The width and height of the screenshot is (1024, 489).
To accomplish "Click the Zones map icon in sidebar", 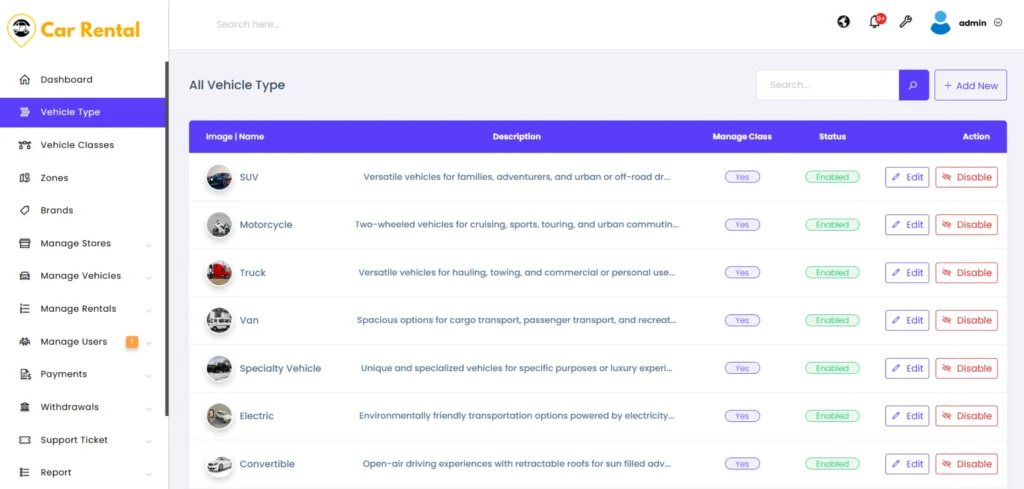I will (25, 178).
